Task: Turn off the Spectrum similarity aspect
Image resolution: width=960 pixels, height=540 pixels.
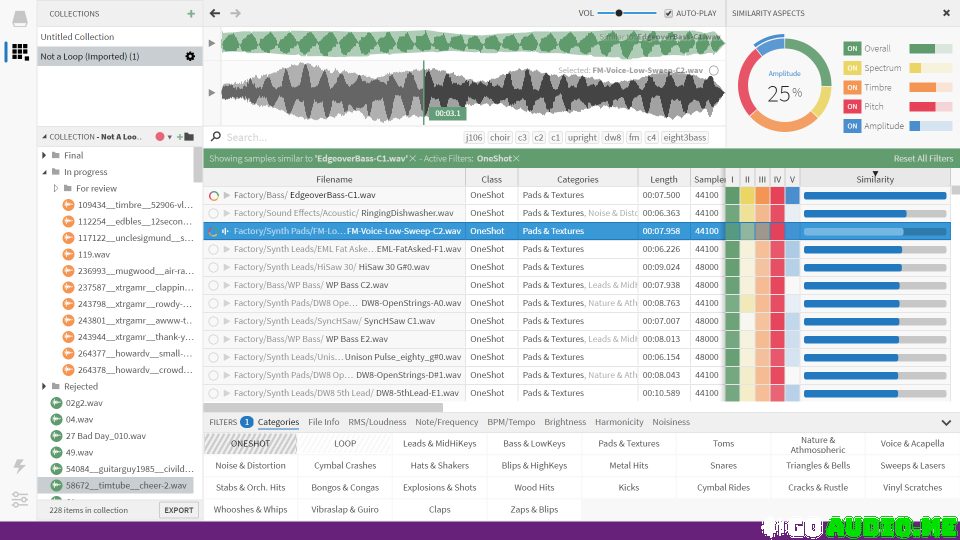Action: click(x=852, y=68)
